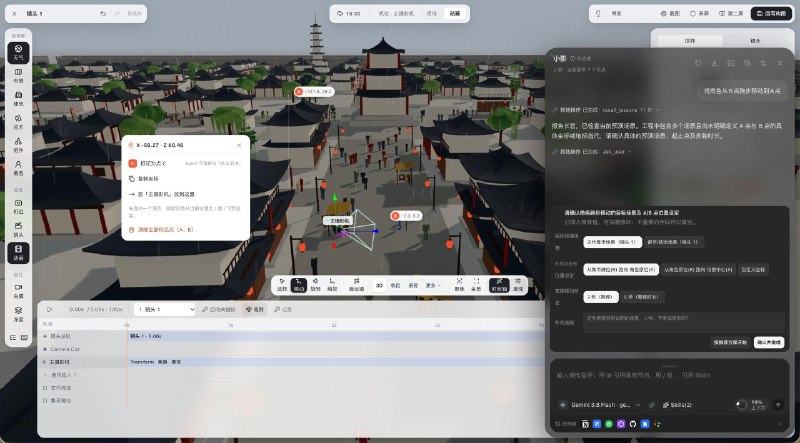800x443 pixels.
Task: Click the 记录 record button in timeline header
Action: coord(283,309)
